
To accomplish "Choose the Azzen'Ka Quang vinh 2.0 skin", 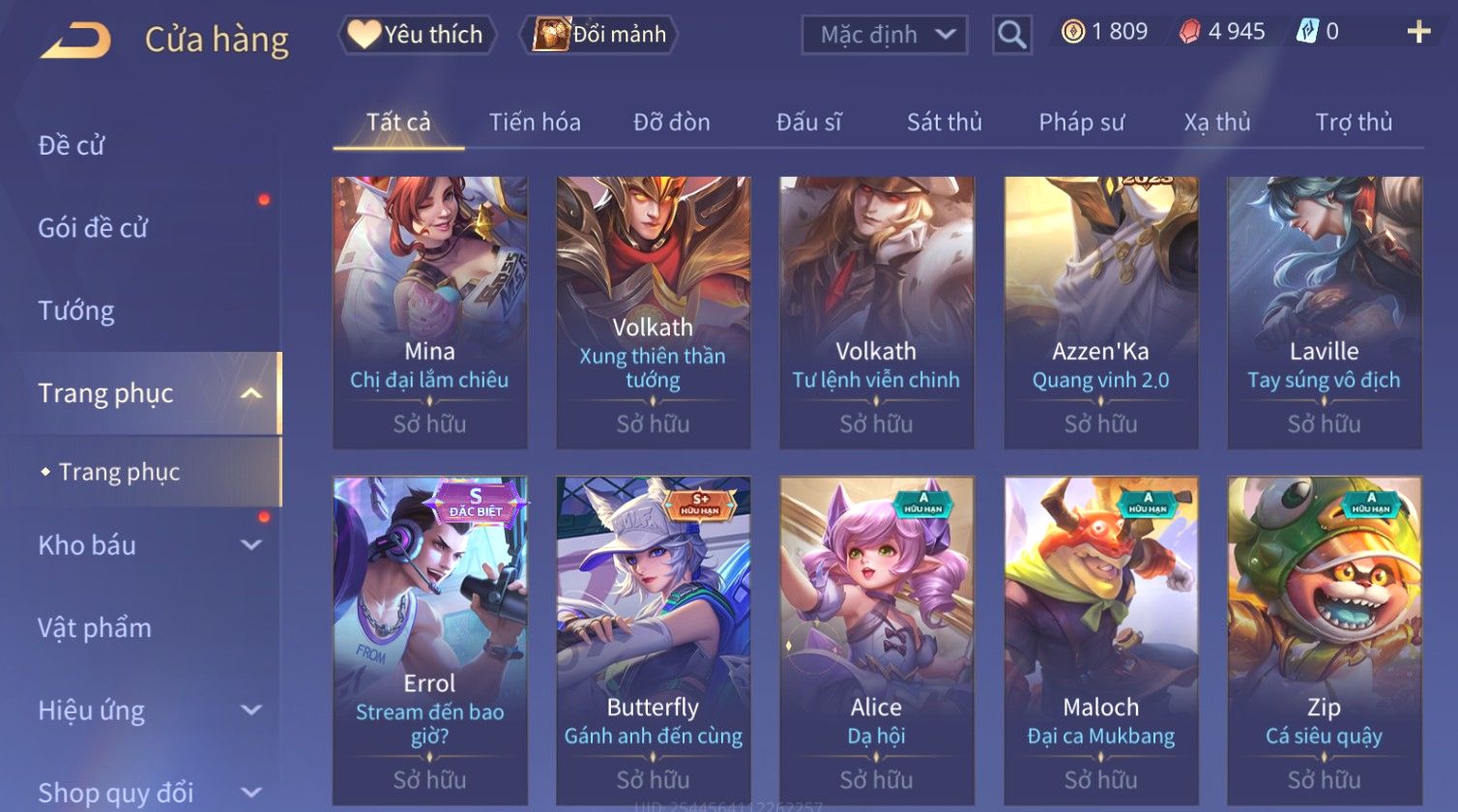I will pyautogui.click(x=1101, y=312).
